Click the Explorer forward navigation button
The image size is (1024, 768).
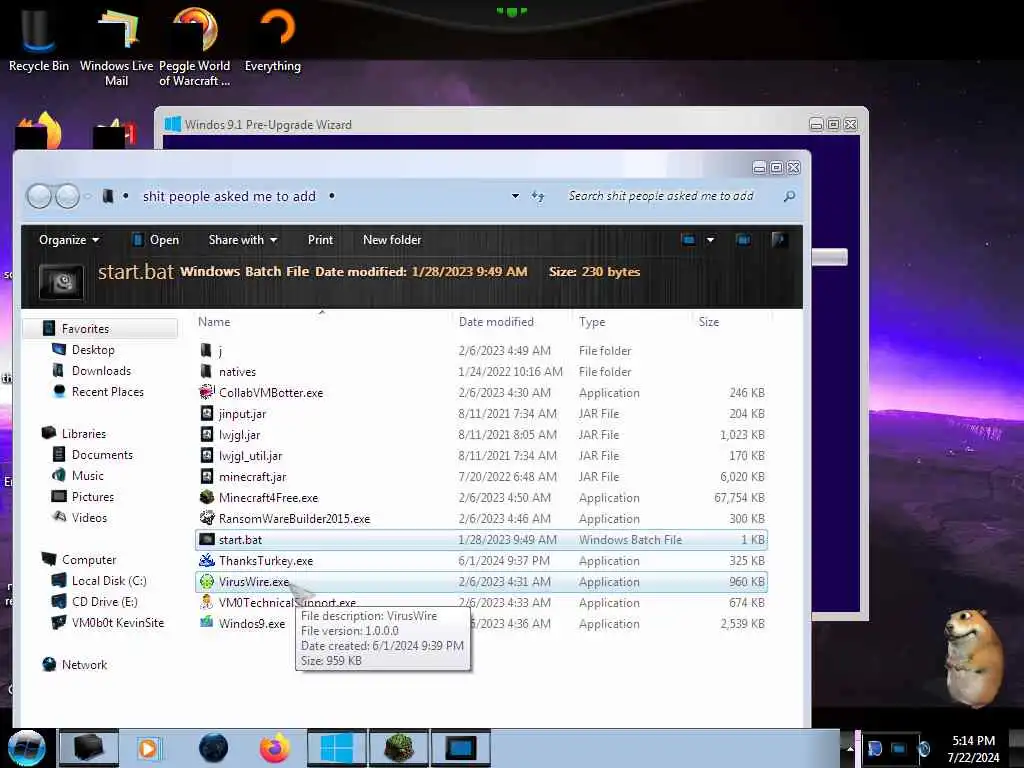coord(67,196)
